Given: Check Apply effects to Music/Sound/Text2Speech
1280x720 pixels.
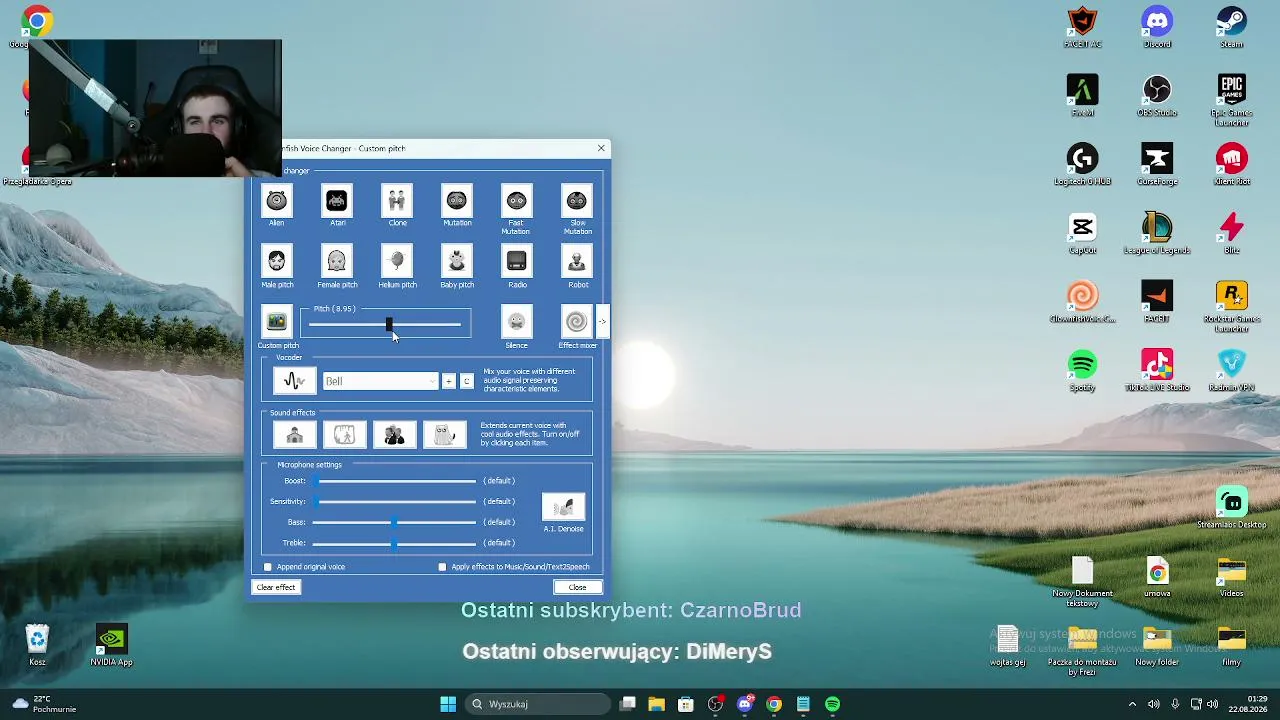Looking at the screenshot, I should pyautogui.click(x=442, y=567).
